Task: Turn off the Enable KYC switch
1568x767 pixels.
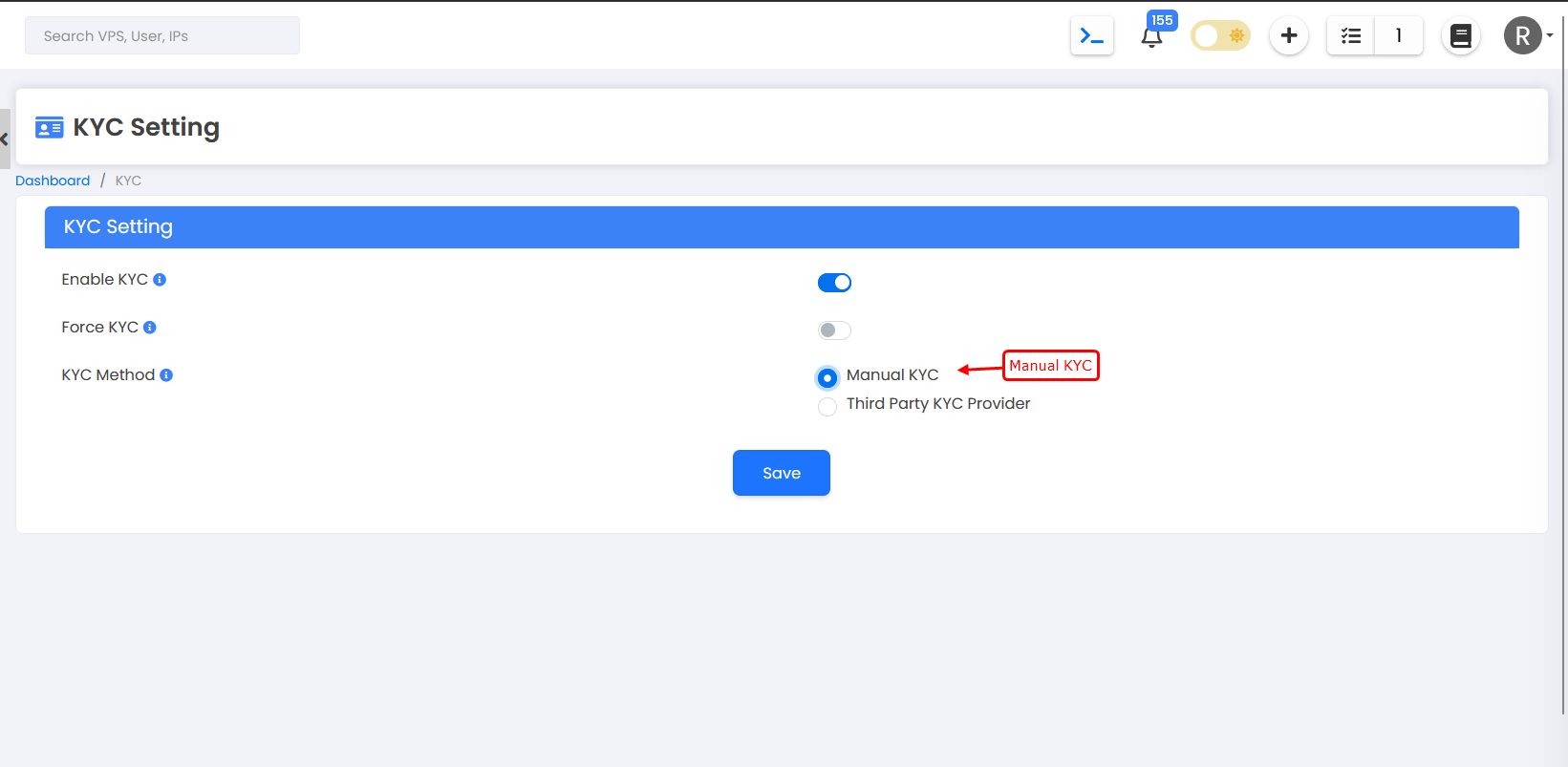Action: [x=834, y=283]
